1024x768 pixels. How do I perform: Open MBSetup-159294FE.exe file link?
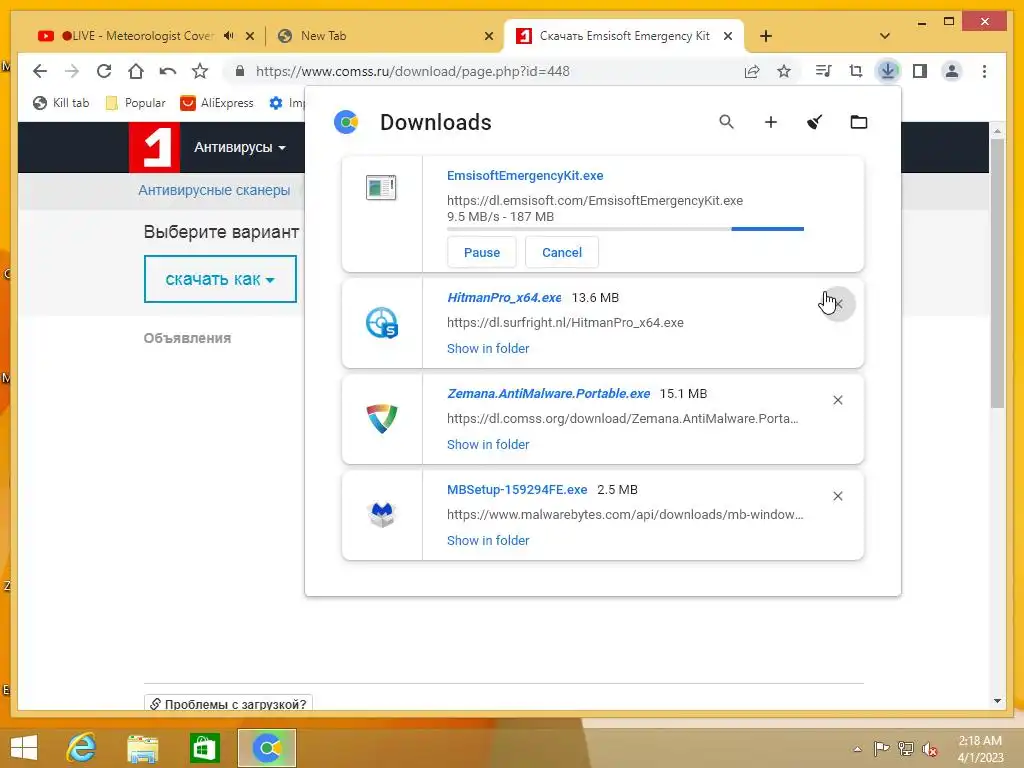[517, 490]
